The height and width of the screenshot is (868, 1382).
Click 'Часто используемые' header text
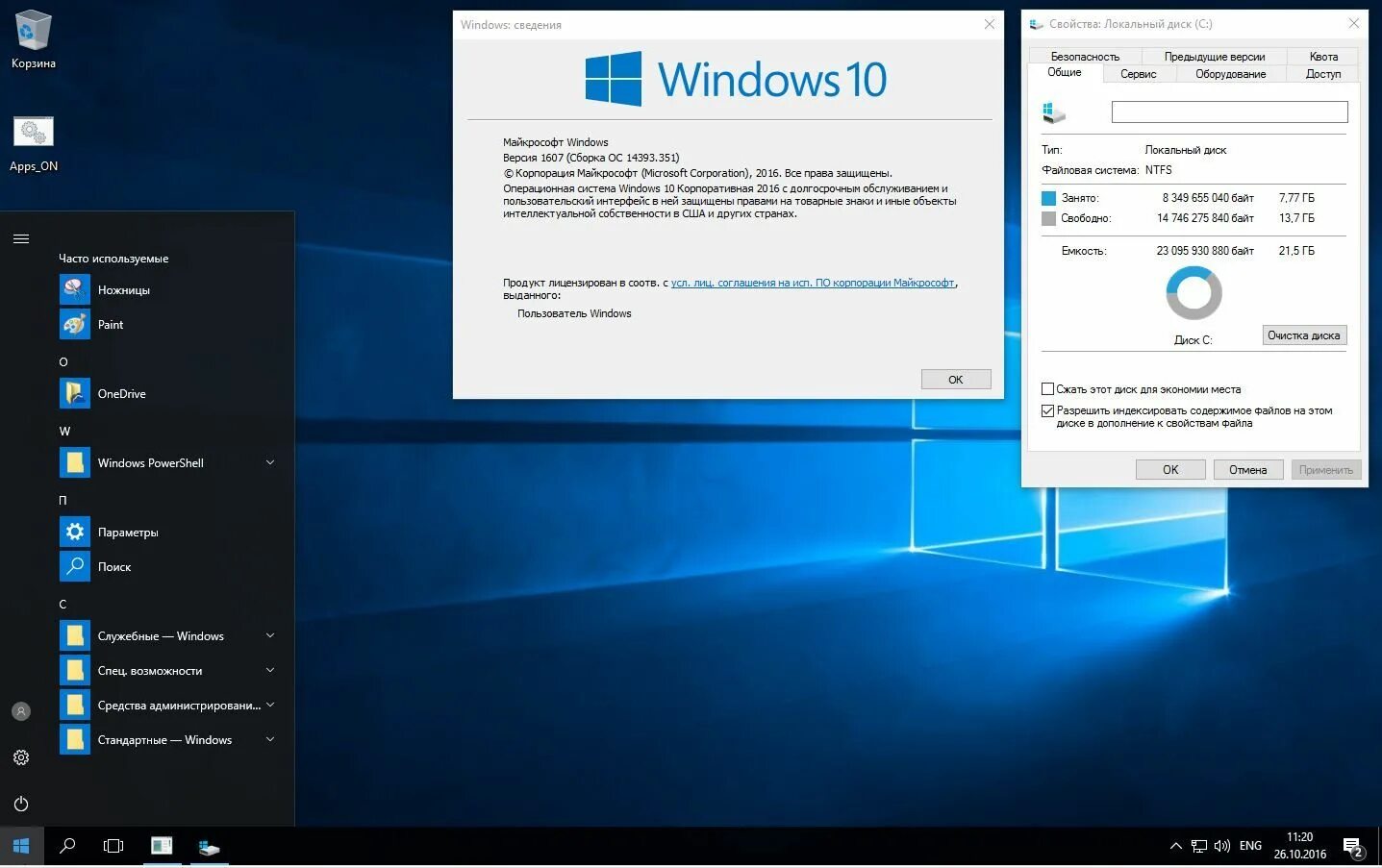click(x=113, y=259)
